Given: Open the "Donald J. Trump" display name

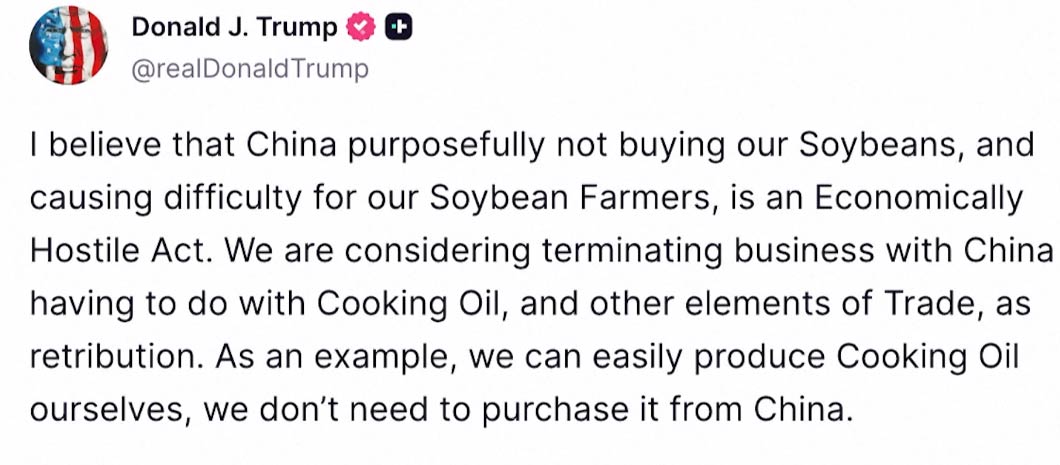Looking at the screenshot, I should coord(234,28).
